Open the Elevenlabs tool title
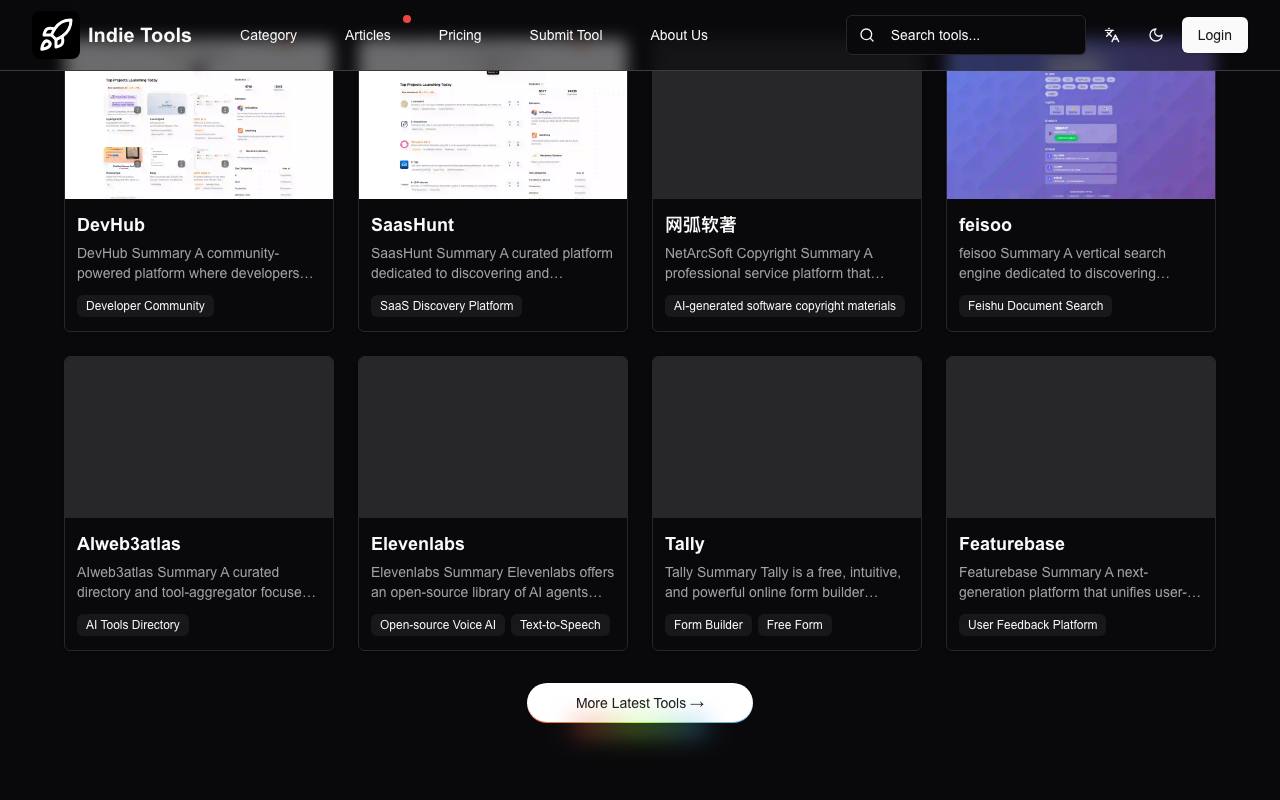This screenshot has height=800, width=1280. 418,544
